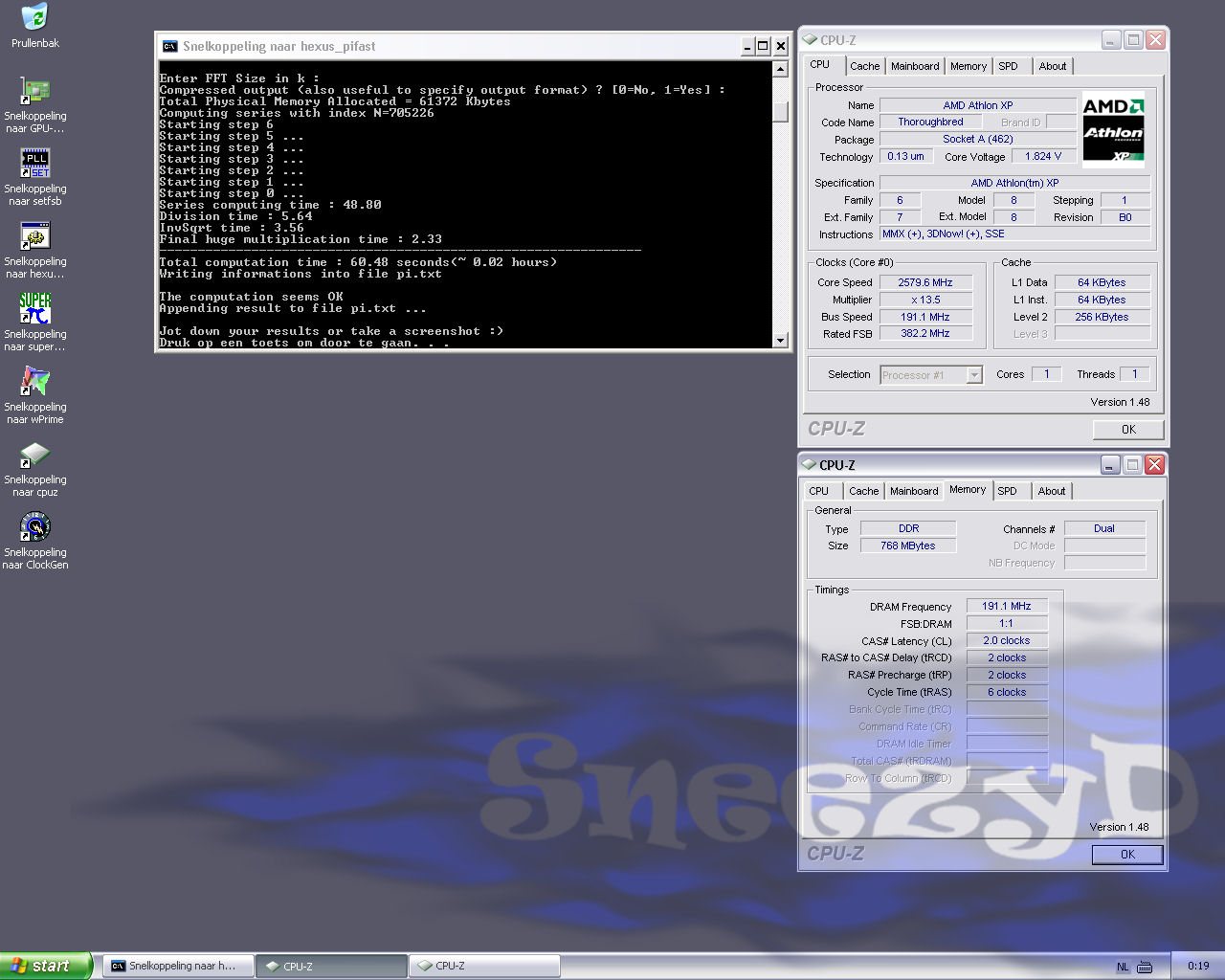Open the ClockGen shortcut icon

(x=34, y=526)
